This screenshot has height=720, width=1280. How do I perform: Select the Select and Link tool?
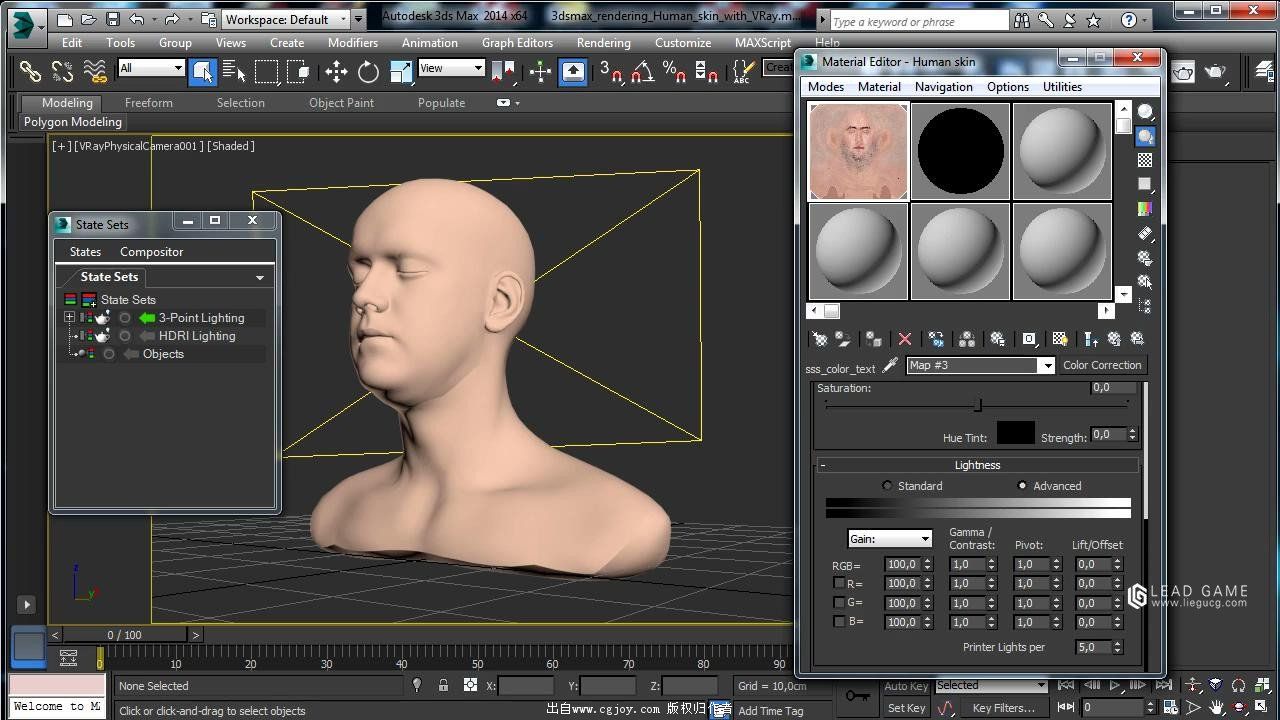coord(30,71)
